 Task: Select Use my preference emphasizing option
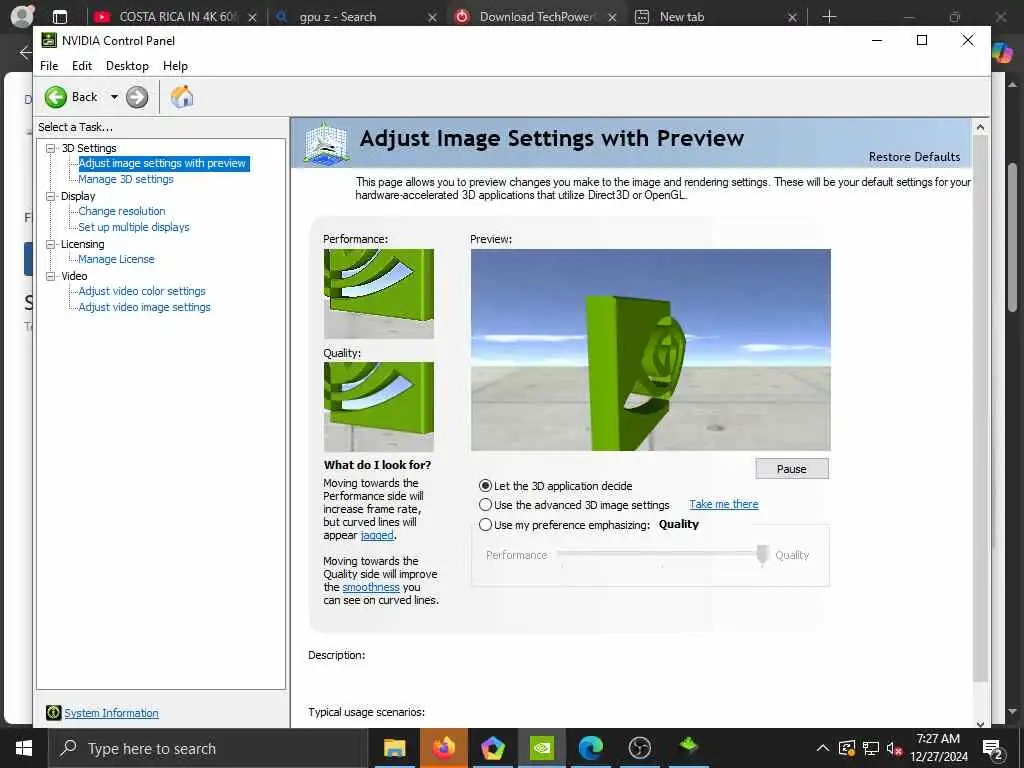click(485, 524)
